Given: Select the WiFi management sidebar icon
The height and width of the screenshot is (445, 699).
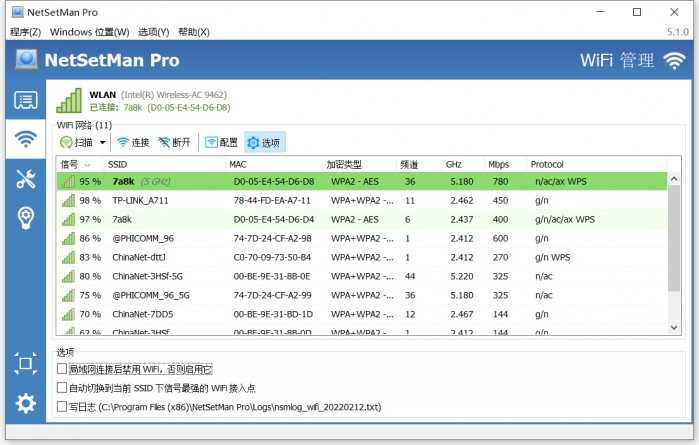Looking at the screenshot, I should click(x=26, y=139).
